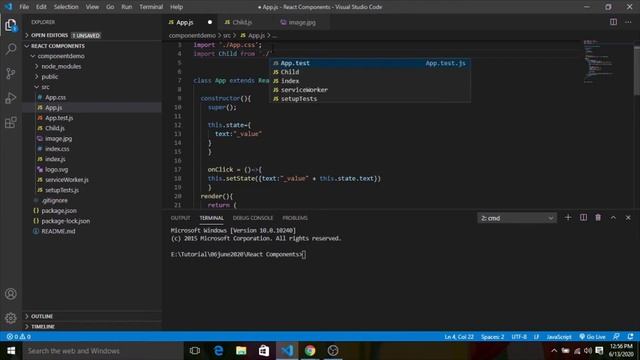Image resolution: width=640 pixels, height=360 pixels.
Task: Switch to the image.jpg editor tab
Action: click(x=302, y=22)
